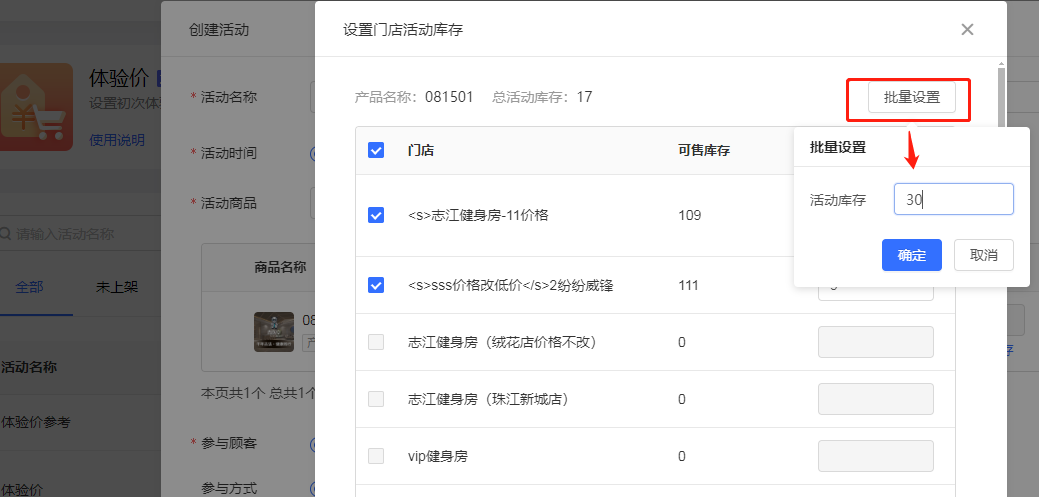1039x497 pixels.
Task: Switch to the 全部 tab
Action: click(x=29, y=287)
